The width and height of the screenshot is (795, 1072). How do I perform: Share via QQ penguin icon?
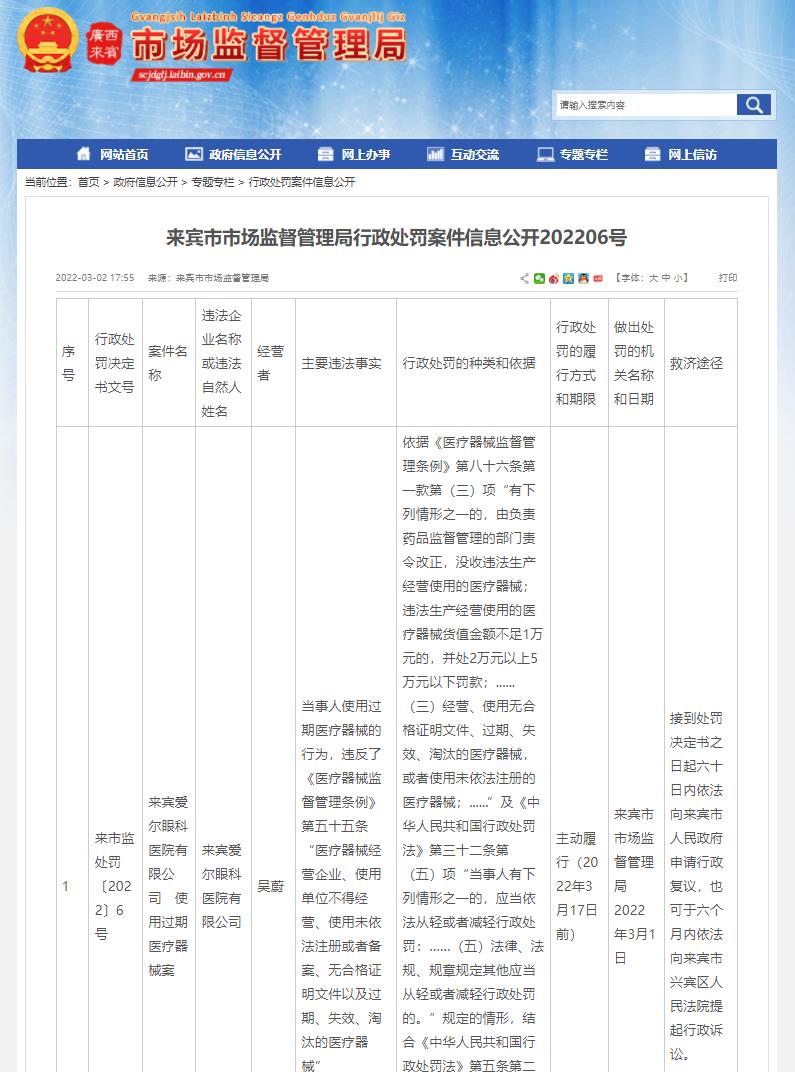[583, 278]
